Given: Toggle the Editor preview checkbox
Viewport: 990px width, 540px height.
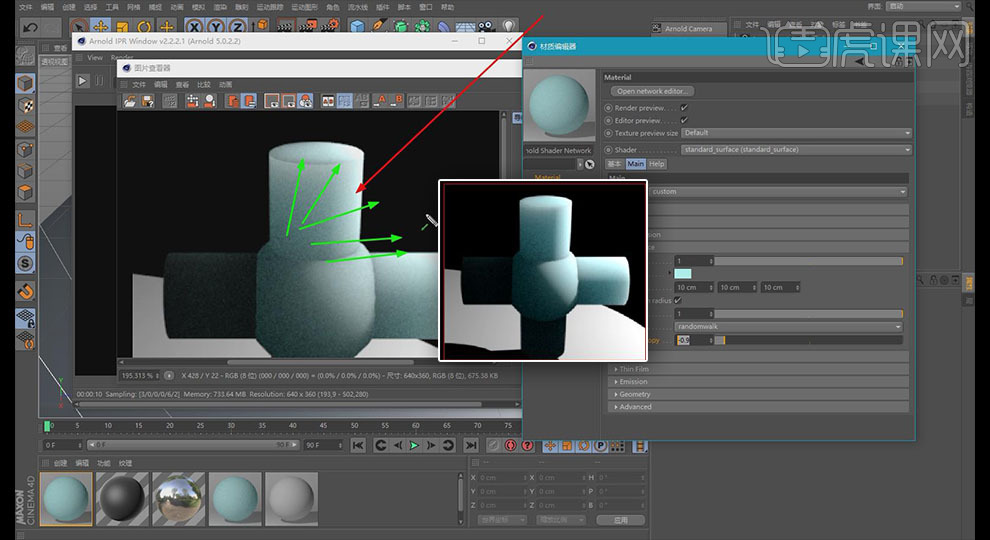Looking at the screenshot, I should (684, 120).
